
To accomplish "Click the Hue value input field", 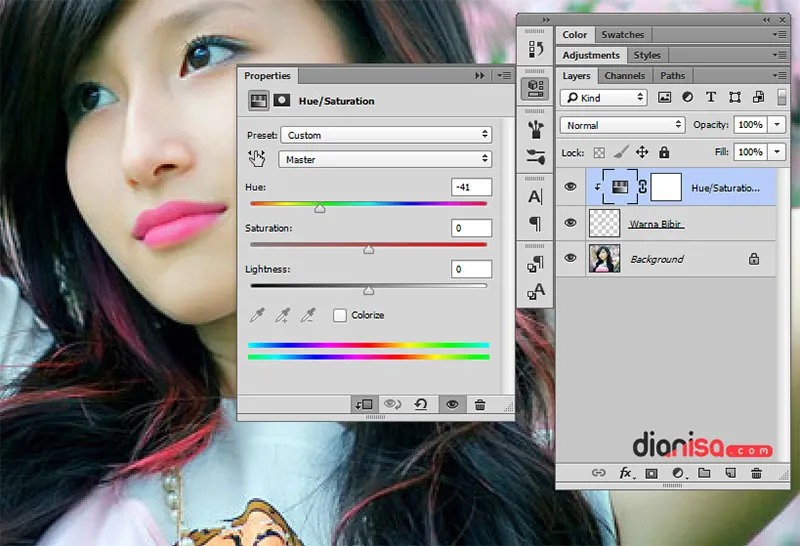I will 471,187.
